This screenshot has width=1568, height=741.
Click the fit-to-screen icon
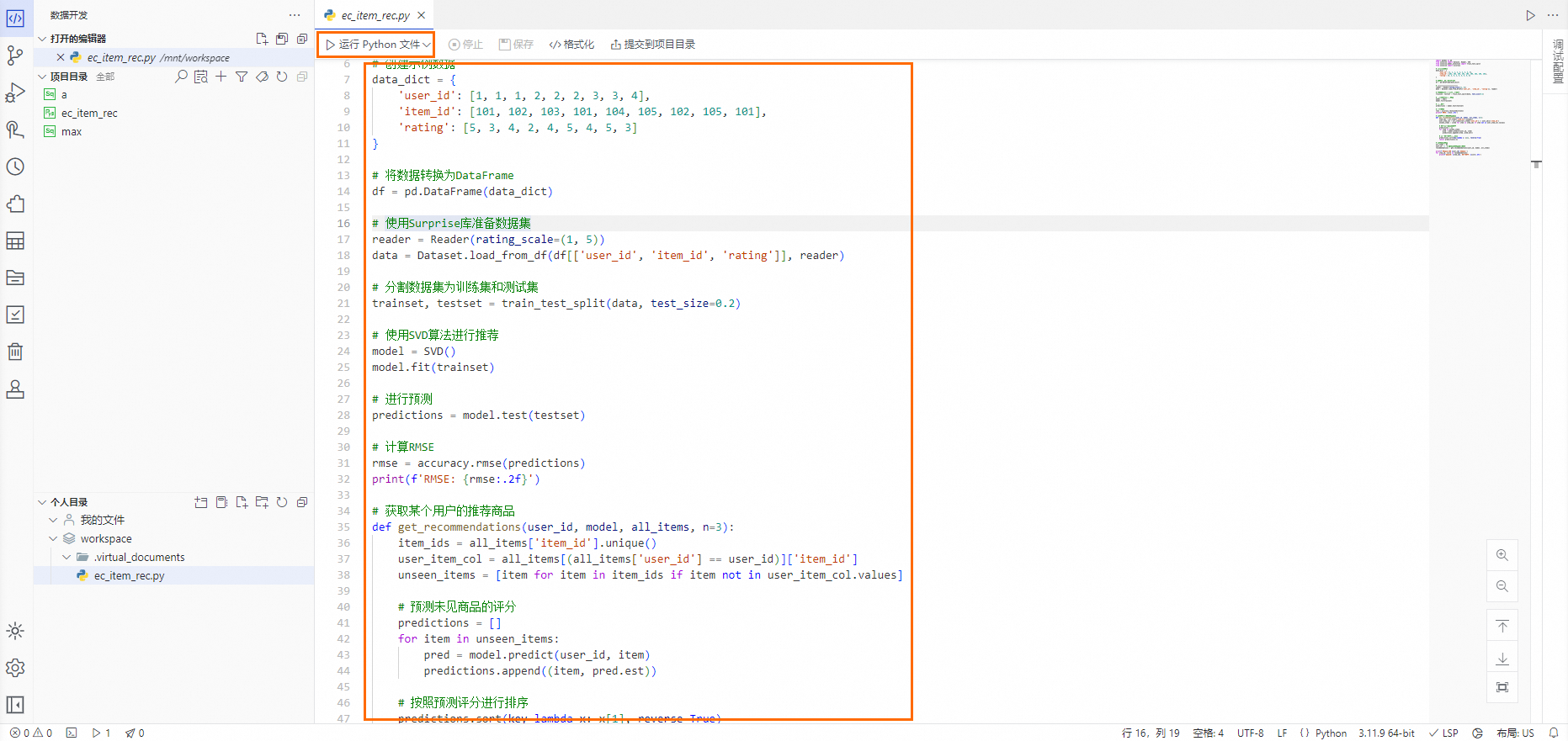pos(1502,688)
